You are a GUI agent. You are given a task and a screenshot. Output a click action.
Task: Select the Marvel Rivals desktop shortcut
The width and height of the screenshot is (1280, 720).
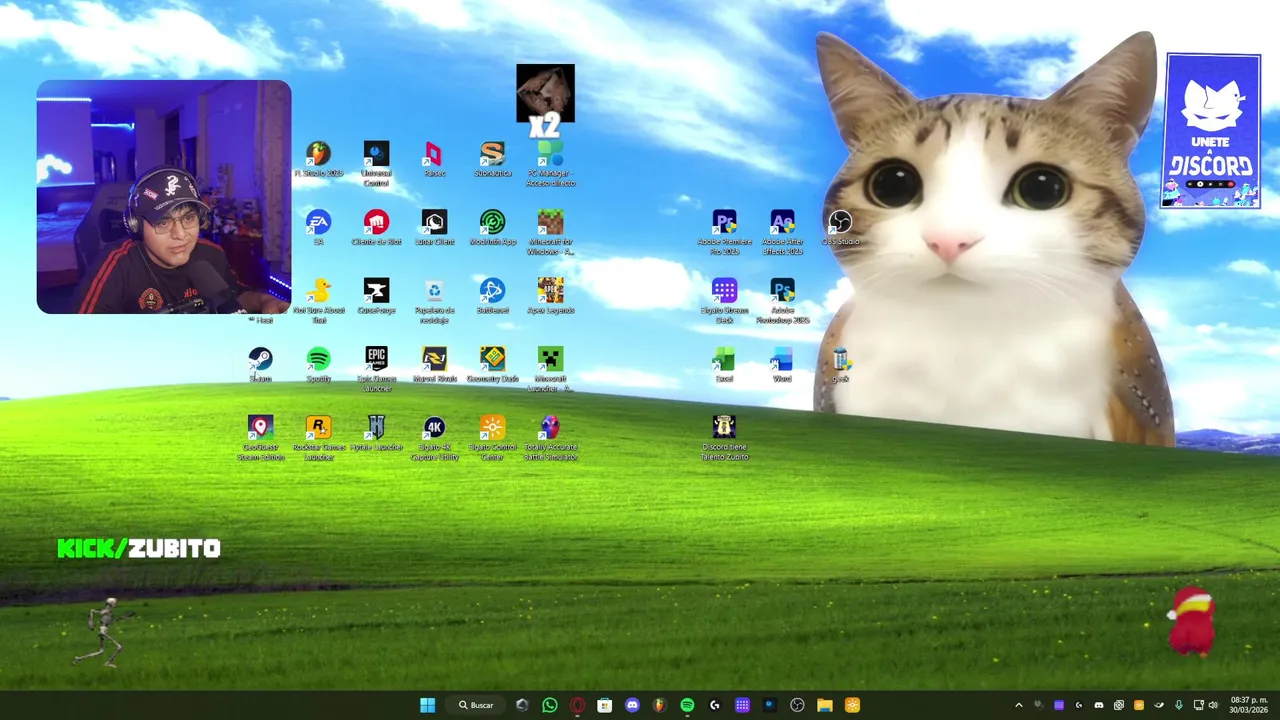(x=434, y=365)
